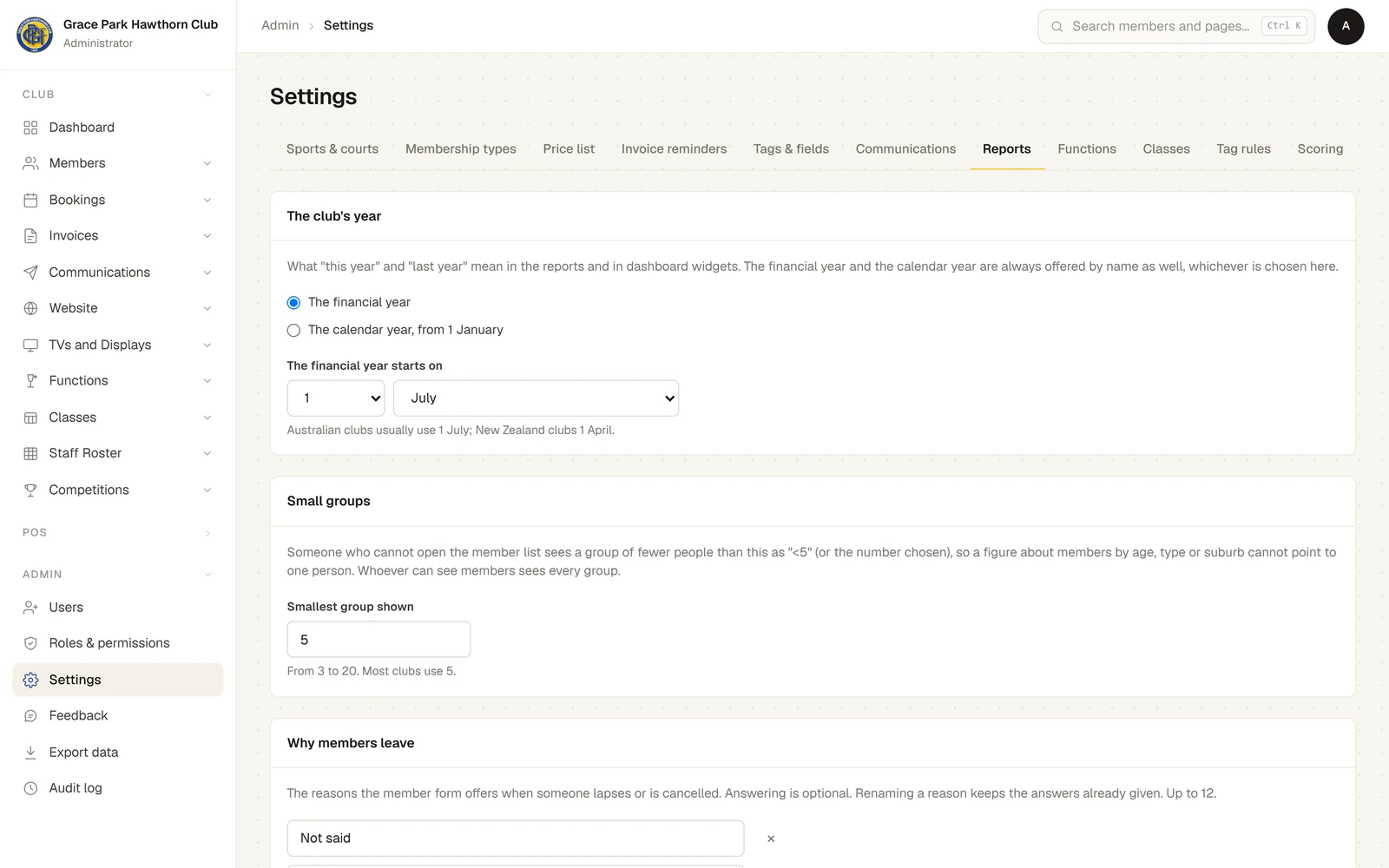Expand the POS section chevron

pyautogui.click(x=207, y=533)
